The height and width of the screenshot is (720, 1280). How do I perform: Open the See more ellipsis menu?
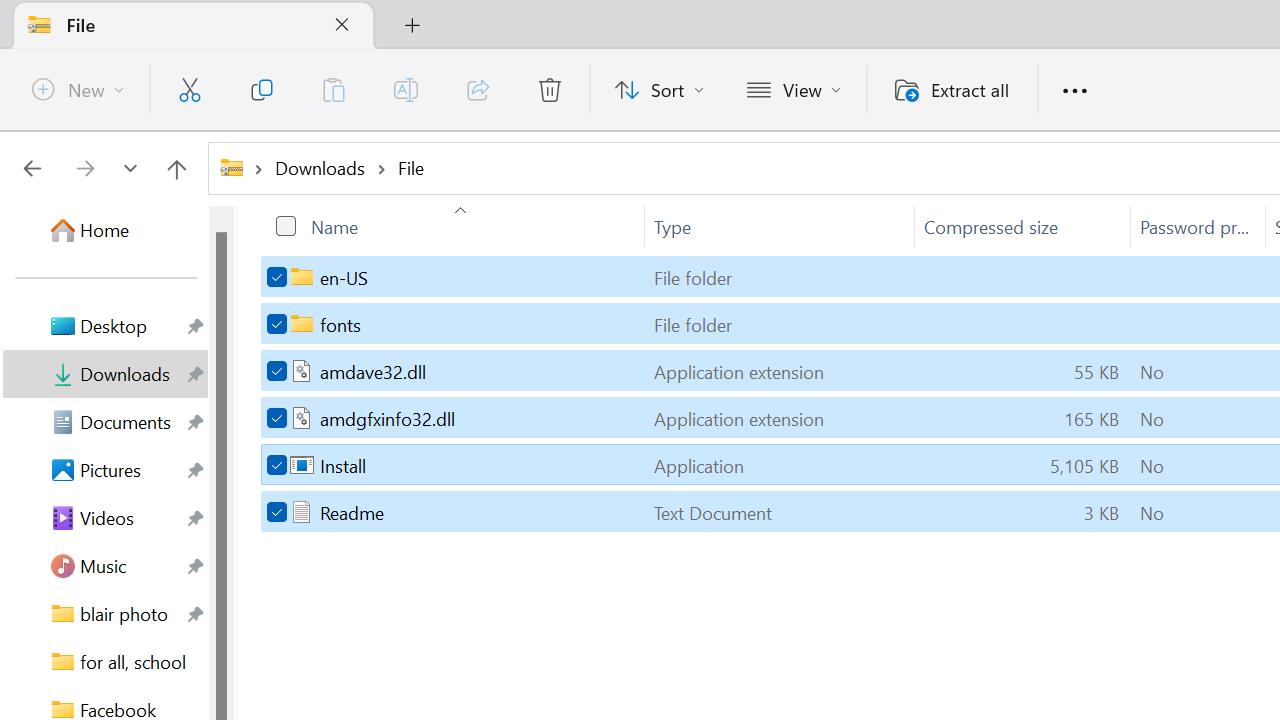tap(1074, 91)
